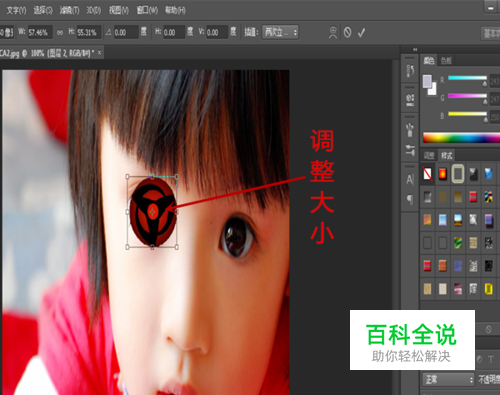The height and width of the screenshot is (395, 500).
Task: Apply the dark chrome style swatch in first row
Action: click(473, 174)
